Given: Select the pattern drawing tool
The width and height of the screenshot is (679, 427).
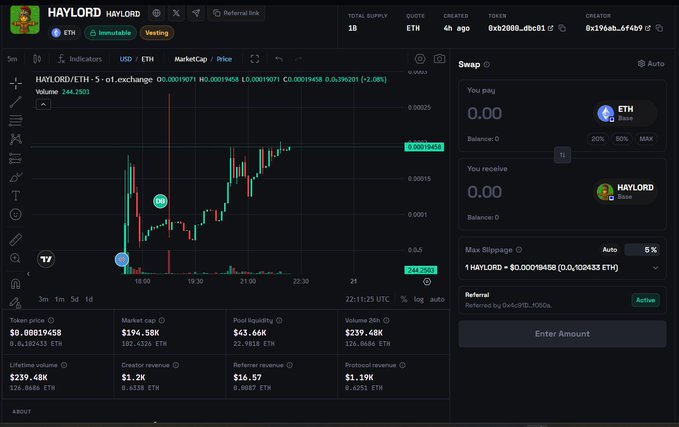Looking at the screenshot, I should point(16,139).
